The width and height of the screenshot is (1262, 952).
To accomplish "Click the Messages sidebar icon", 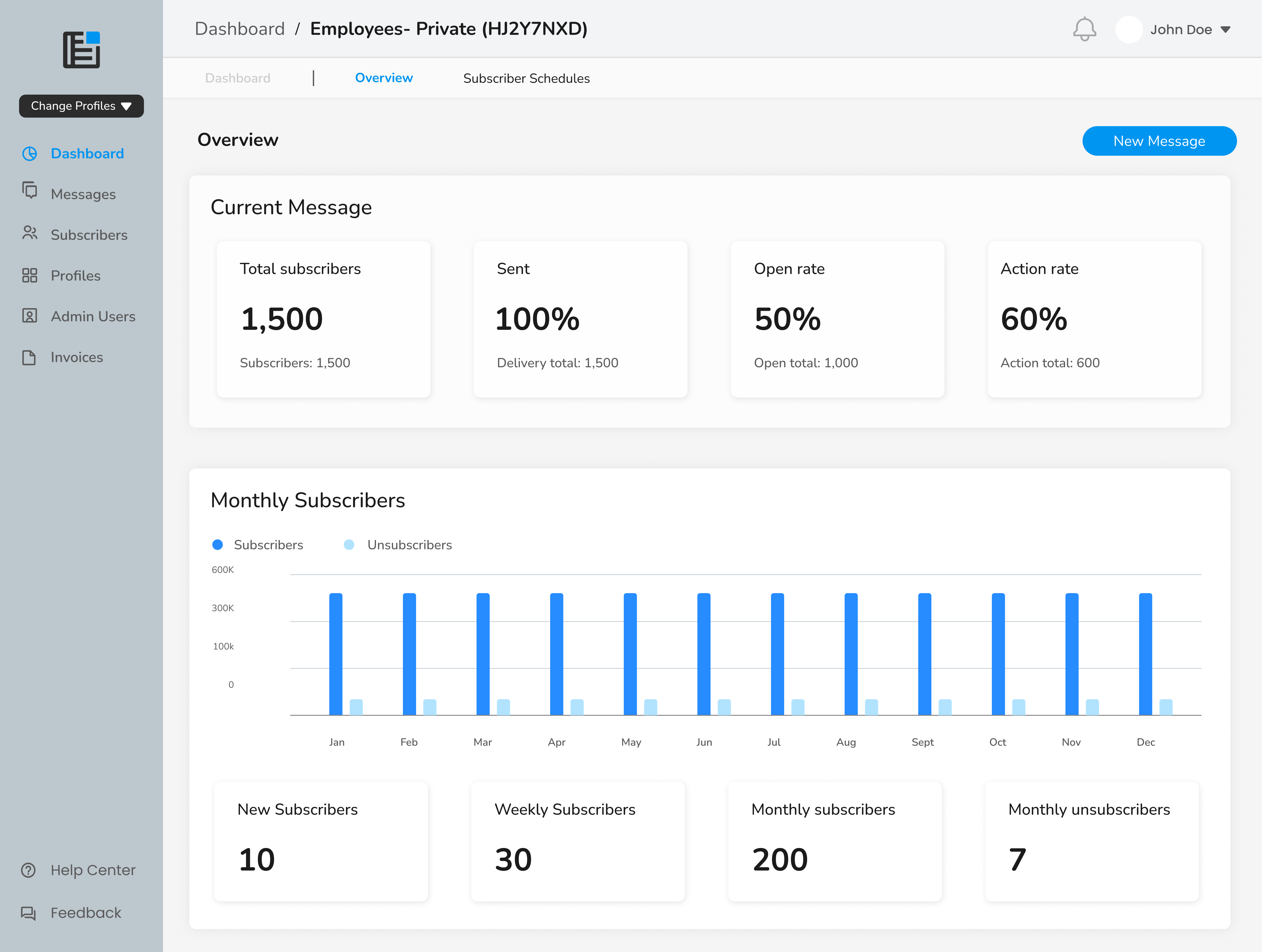I will click(x=30, y=190).
